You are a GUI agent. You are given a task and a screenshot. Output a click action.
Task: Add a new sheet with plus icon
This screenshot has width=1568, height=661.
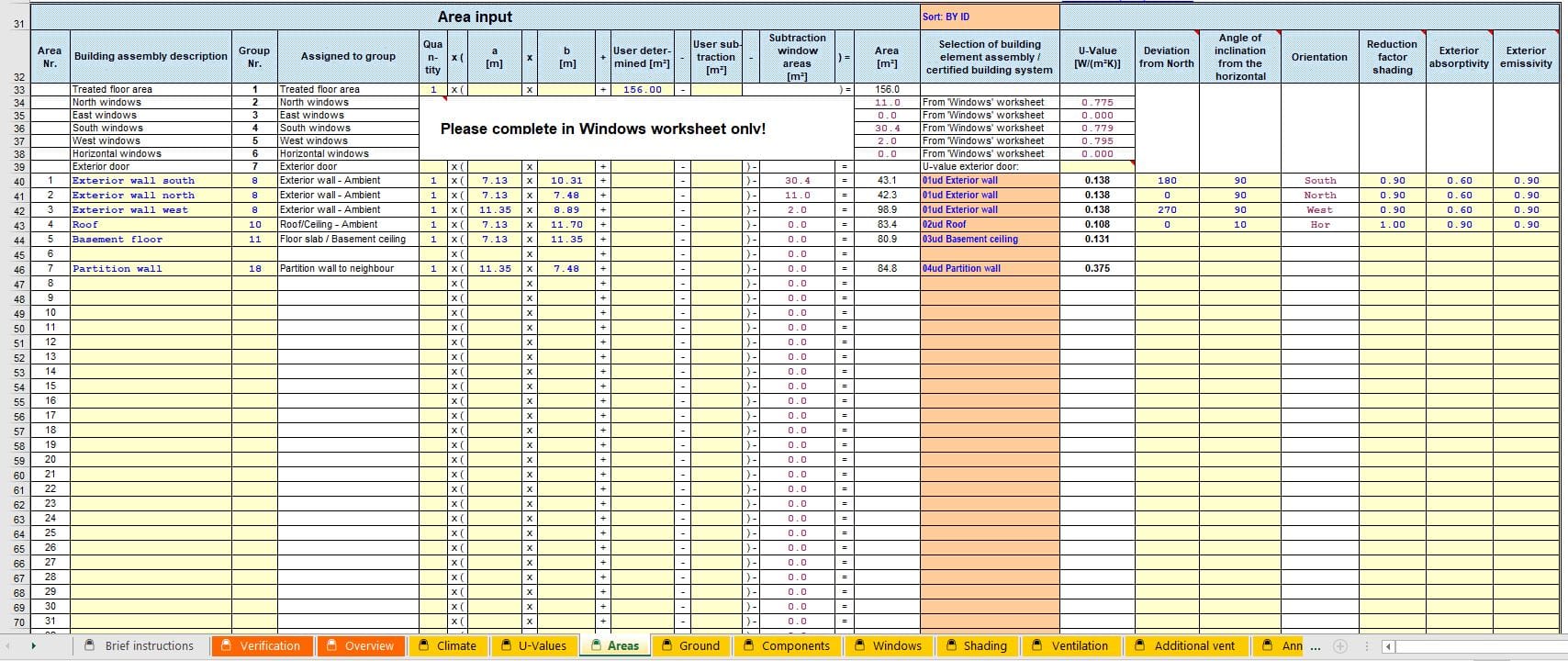click(1339, 646)
